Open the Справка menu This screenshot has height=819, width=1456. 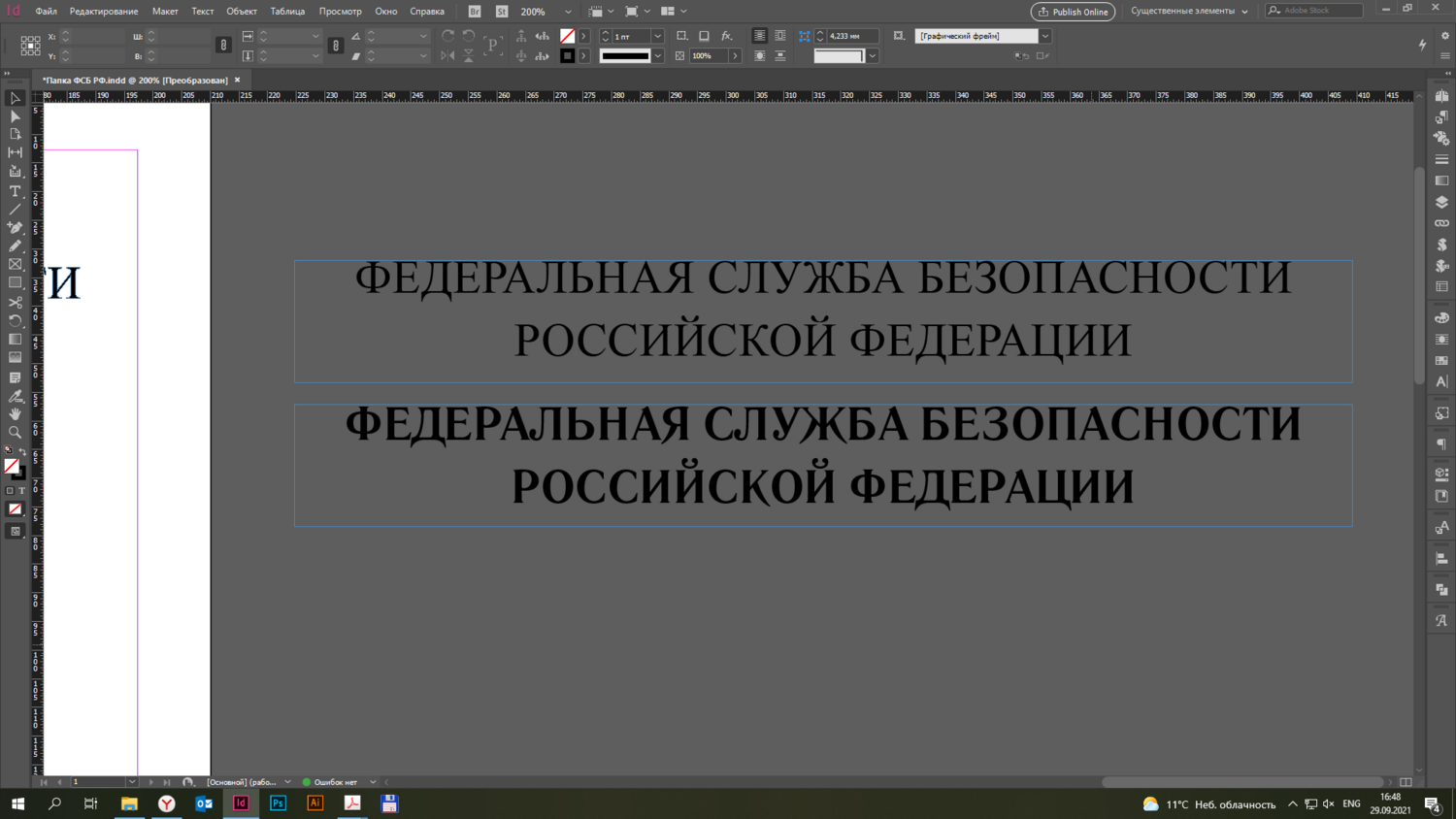tap(427, 12)
